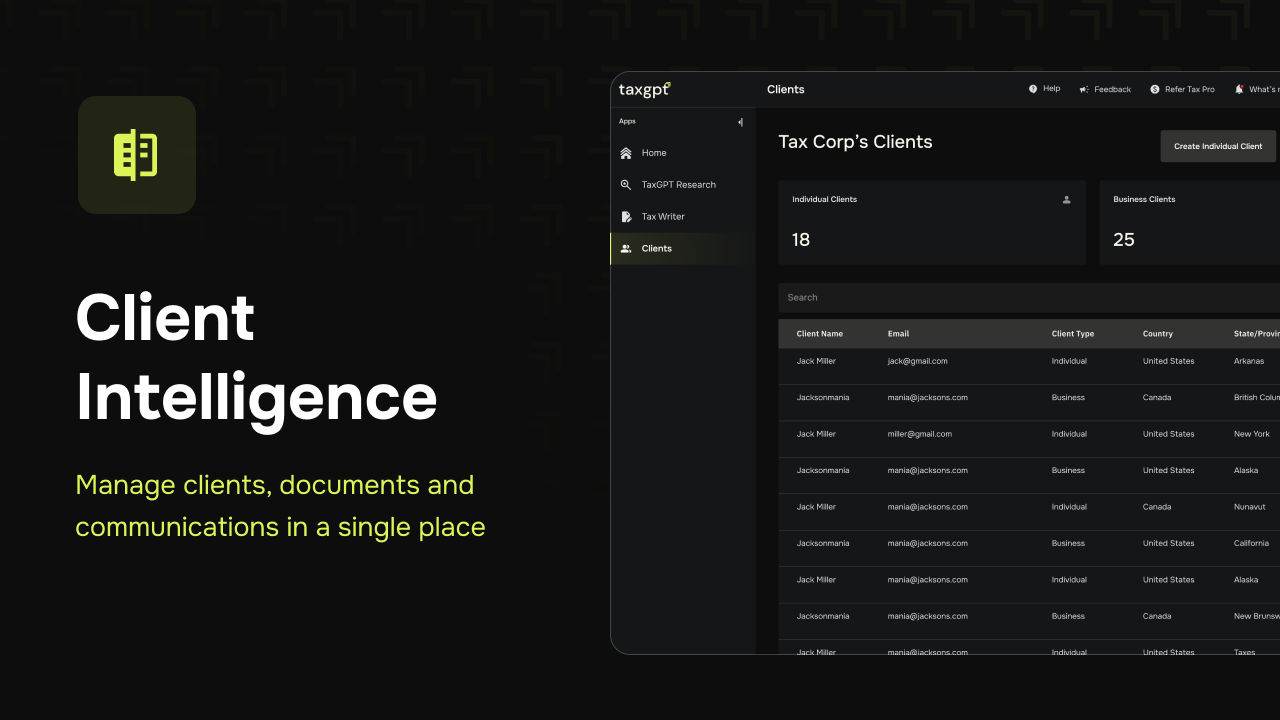
Task: Open Jack Miller in the Arkanas row
Action: click(x=816, y=361)
